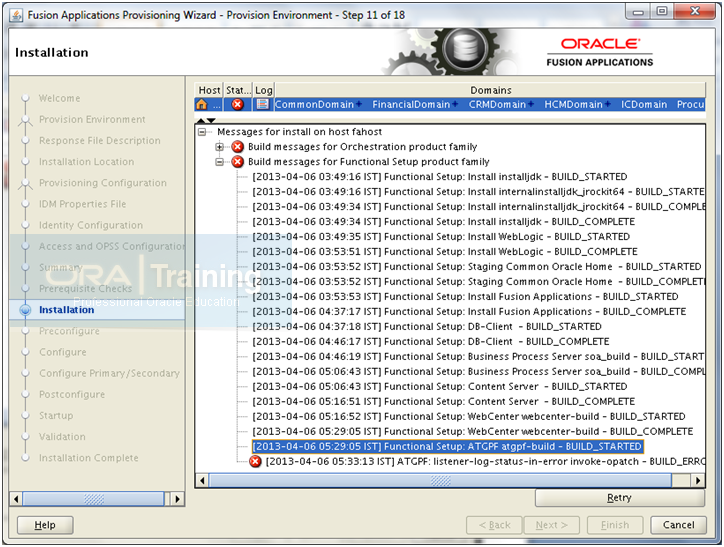
Task: Select the Provision Environment step
Action: coord(92,120)
